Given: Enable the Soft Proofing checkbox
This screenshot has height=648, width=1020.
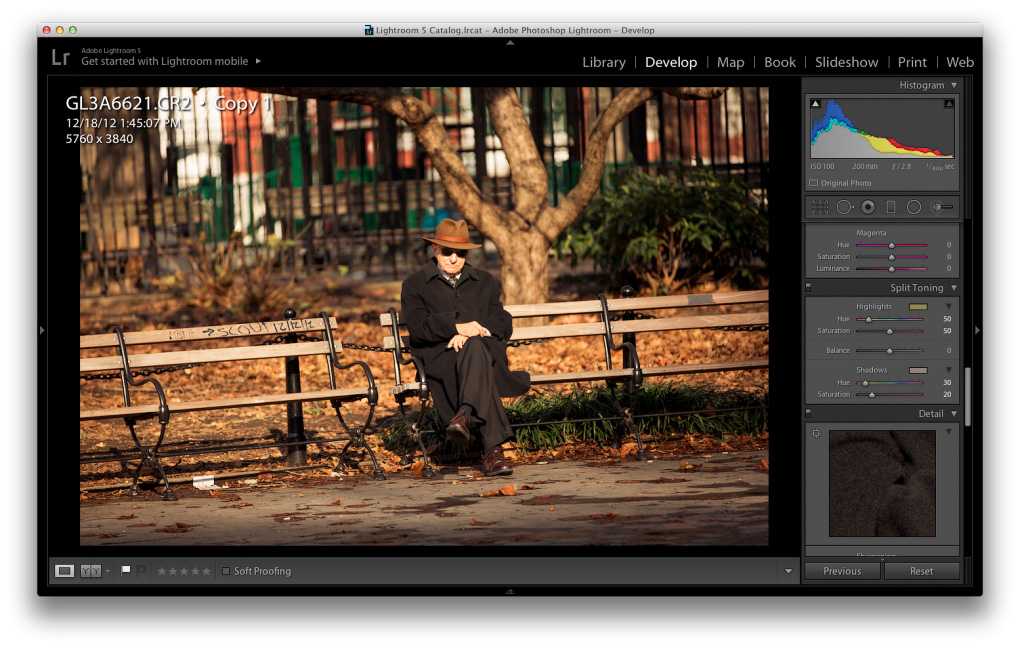Looking at the screenshot, I should click(x=226, y=571).
